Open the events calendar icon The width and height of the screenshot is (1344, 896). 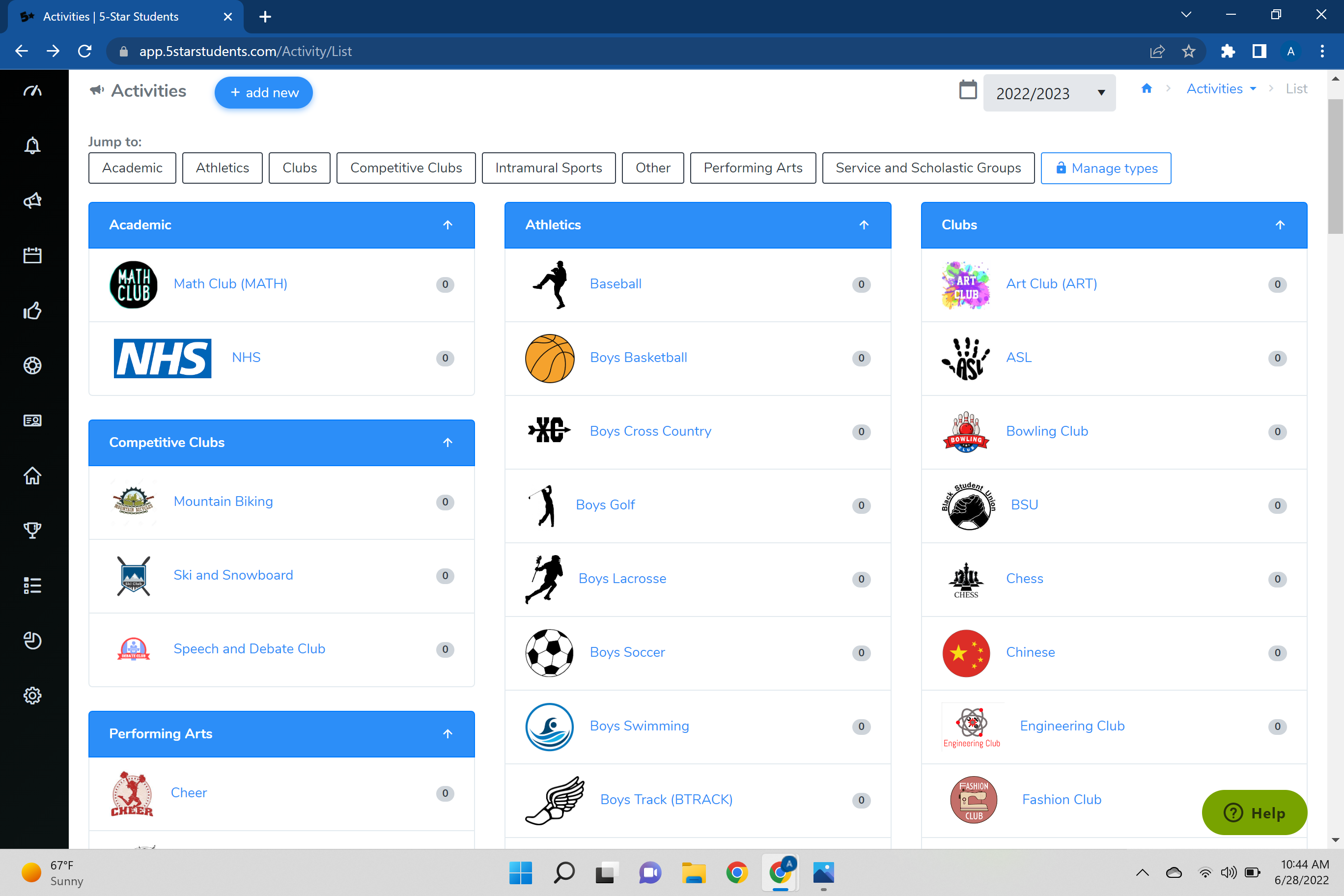[x=32, y=255]
